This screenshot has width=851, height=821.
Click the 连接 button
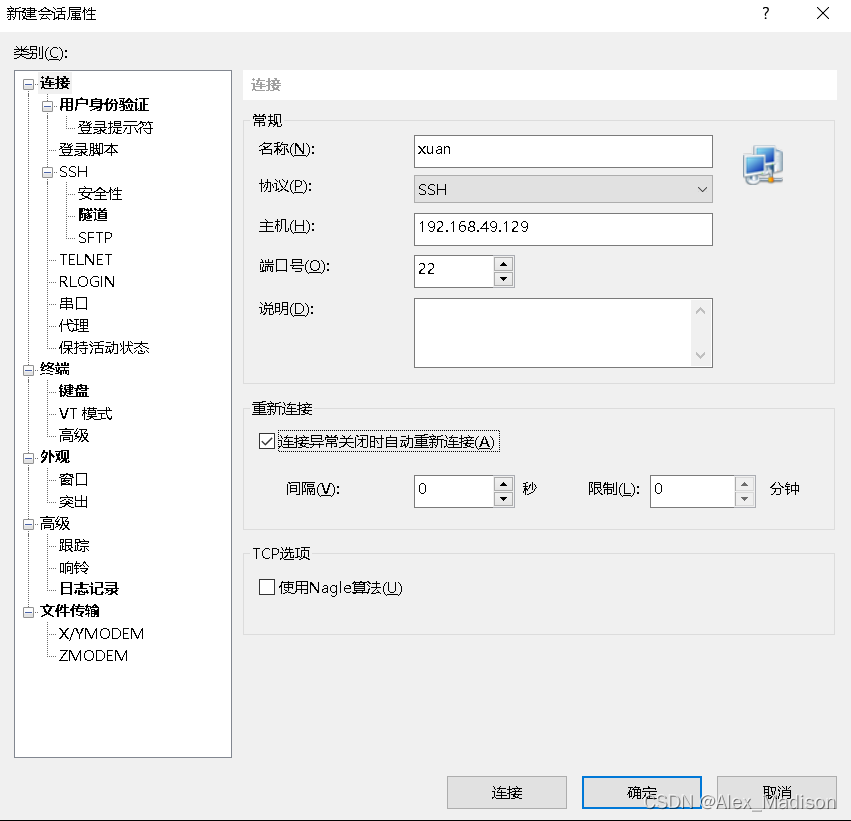(x=506, y=792)
